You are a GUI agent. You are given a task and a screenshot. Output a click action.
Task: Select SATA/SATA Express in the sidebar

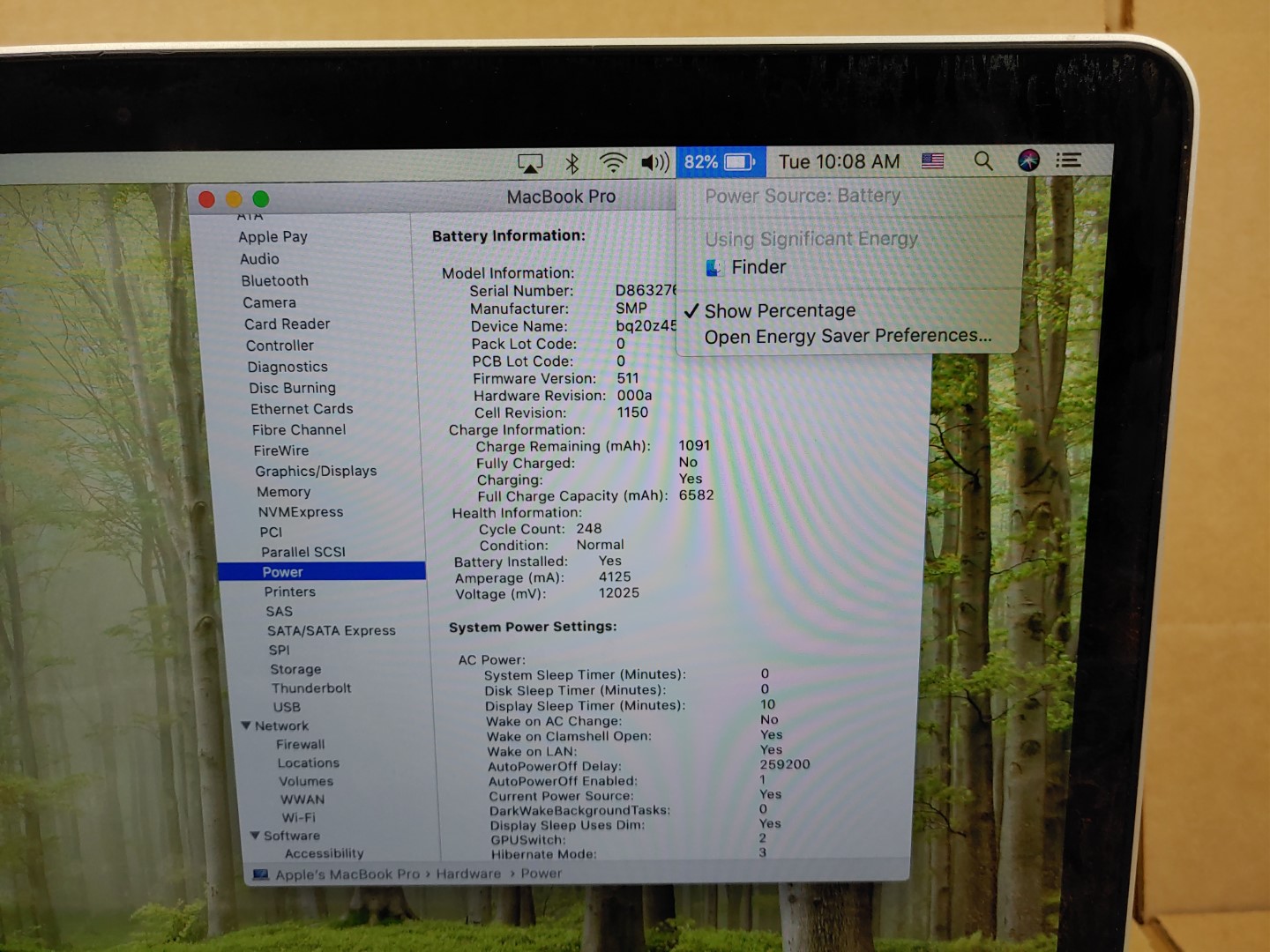(331, 631)
